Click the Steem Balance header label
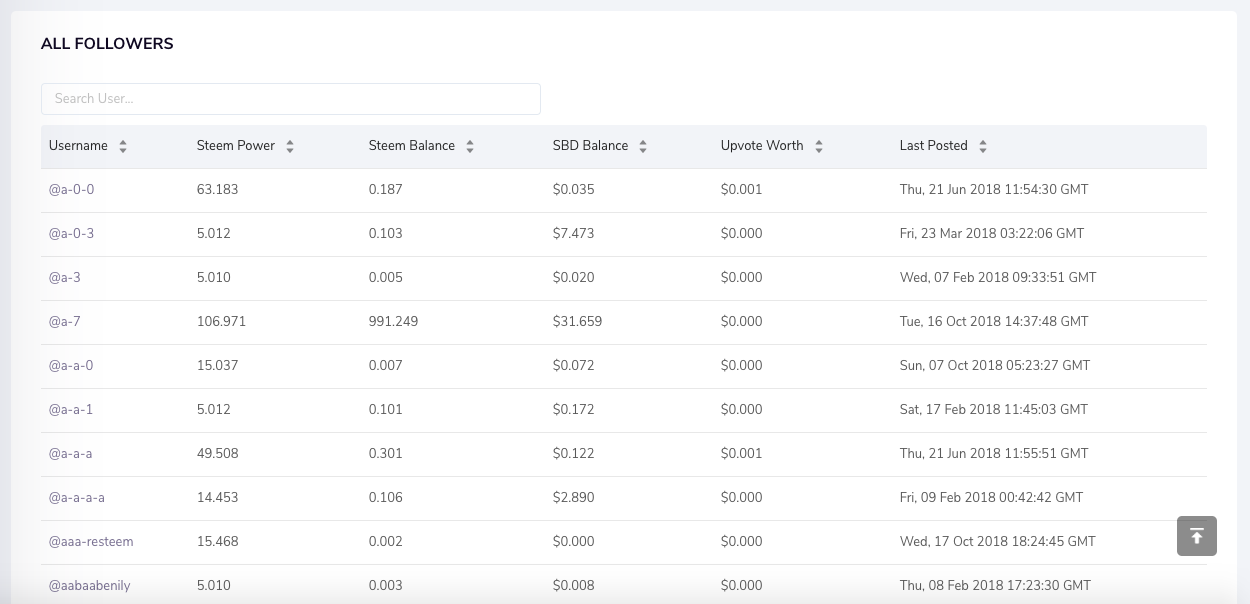This screenshot has width=1250, height=604. coord(412,146)
